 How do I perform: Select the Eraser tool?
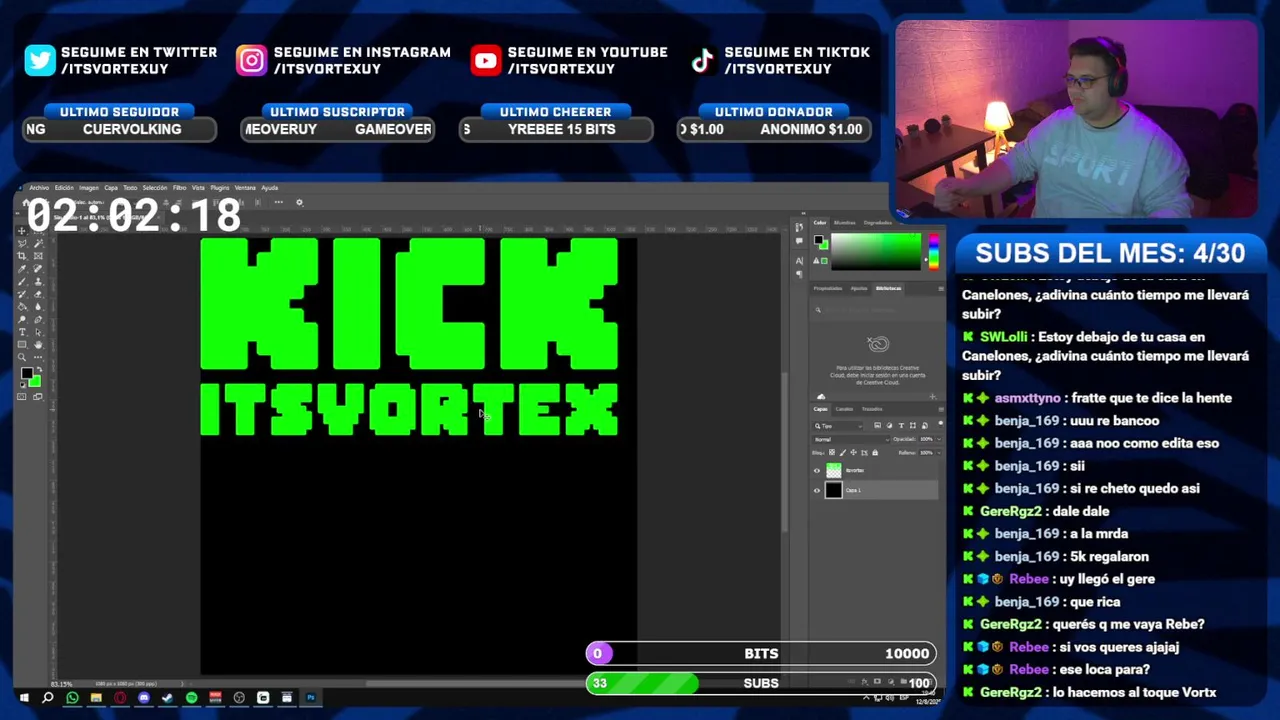pyautogui.click(x=38, y=295)
